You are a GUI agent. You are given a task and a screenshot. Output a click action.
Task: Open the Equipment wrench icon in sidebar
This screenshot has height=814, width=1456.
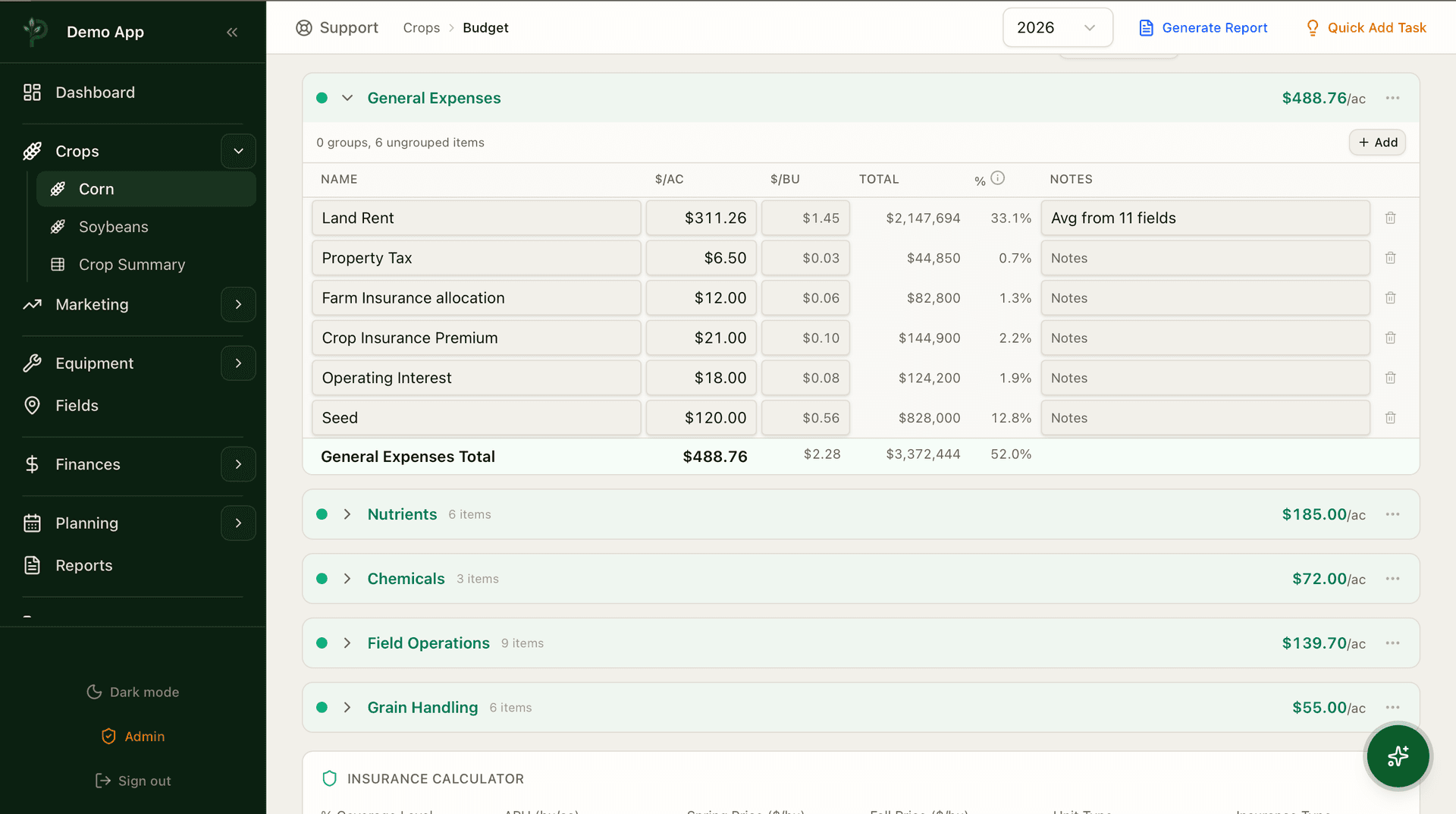pos(32,363)
